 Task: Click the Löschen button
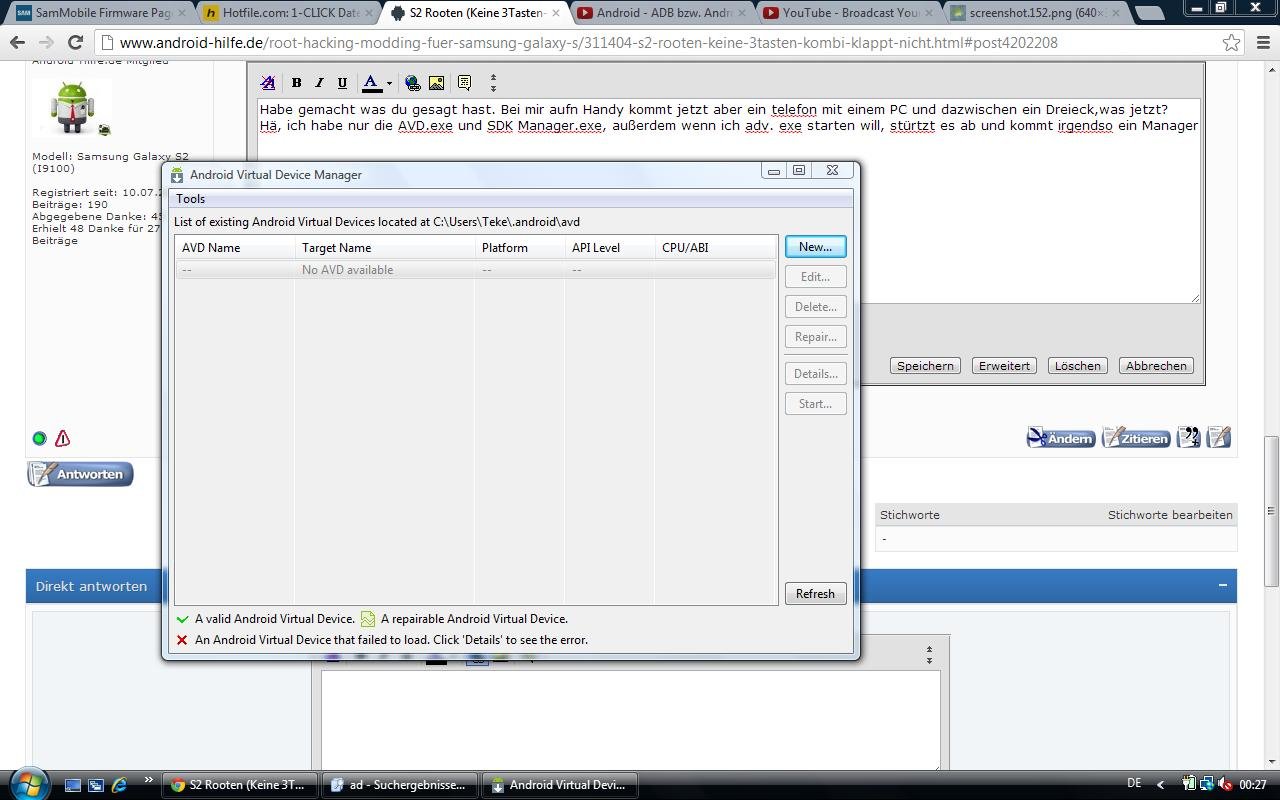(x=1077, y=366)
